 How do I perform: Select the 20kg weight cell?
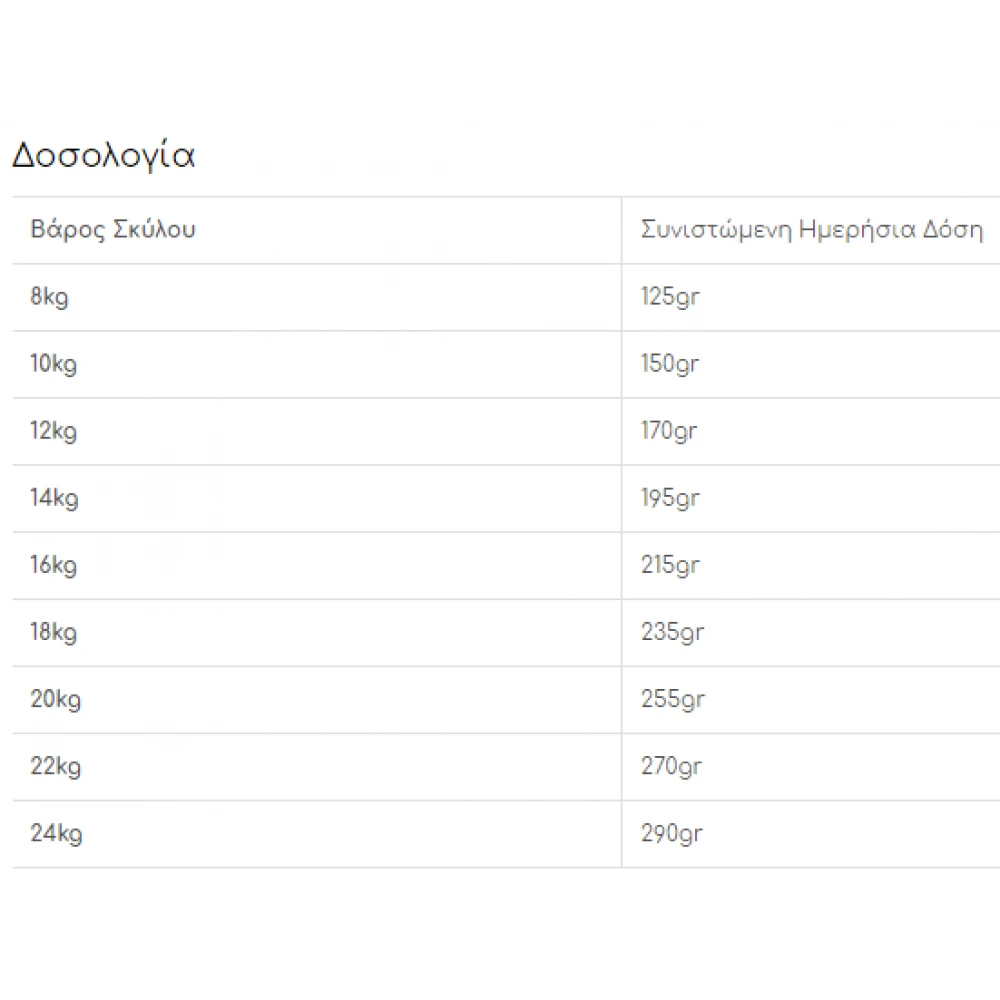[x=56, y=699]
